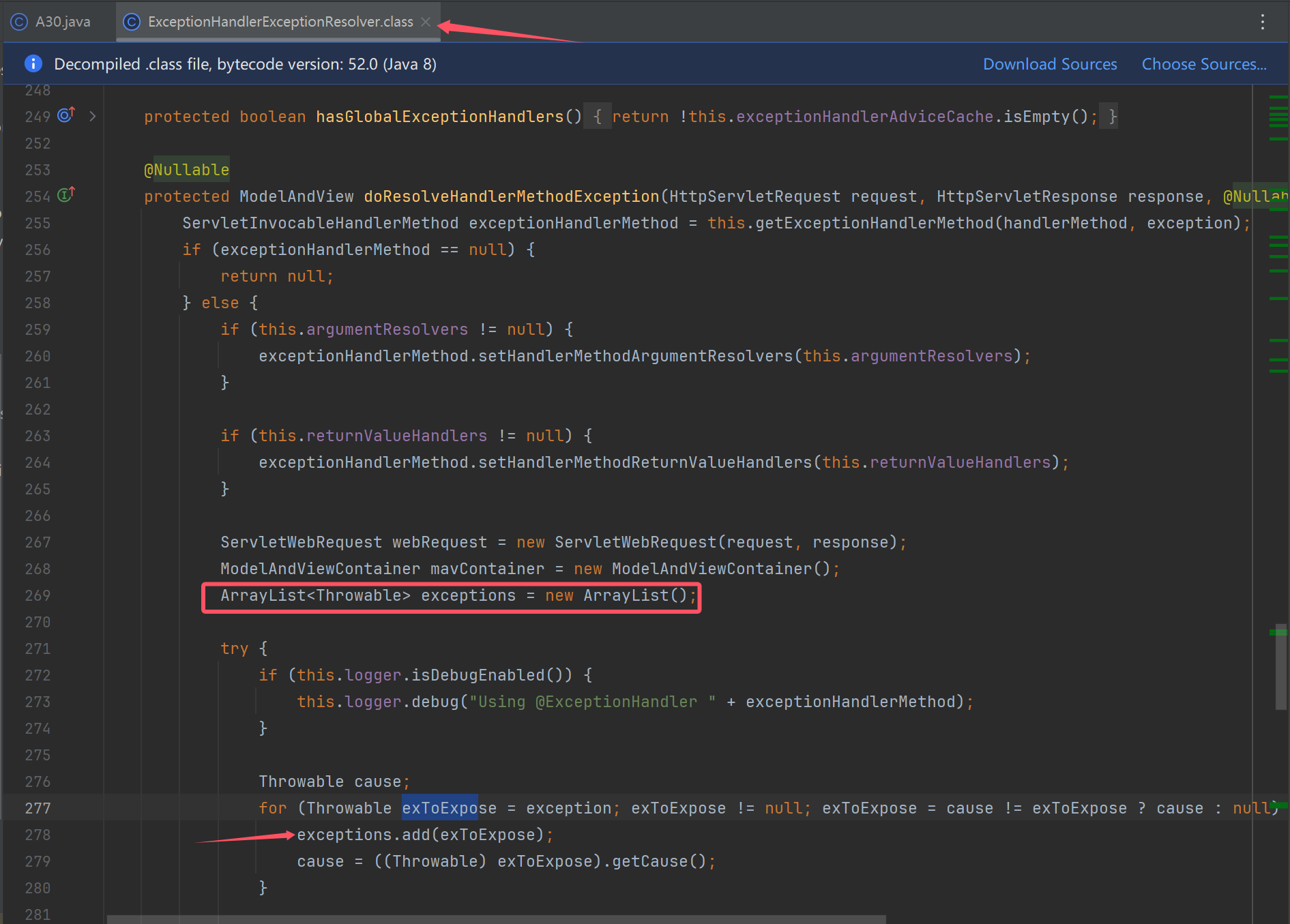
Task: Click the highlighted exToExpose variable on line 277
Action: click(x=449, y=808)
